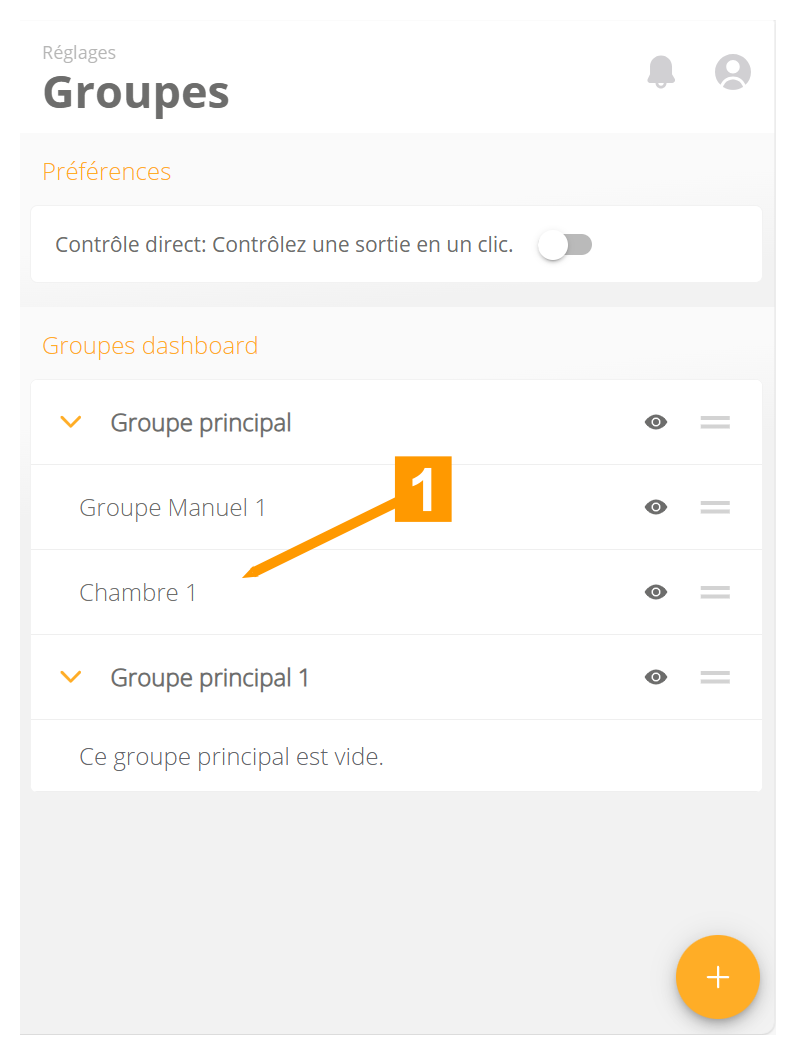Viewport: 796px width, 1055px height.
Task: Enable the Contrôle direct switch
Action: pyautogui.click(x=565, y=244)
